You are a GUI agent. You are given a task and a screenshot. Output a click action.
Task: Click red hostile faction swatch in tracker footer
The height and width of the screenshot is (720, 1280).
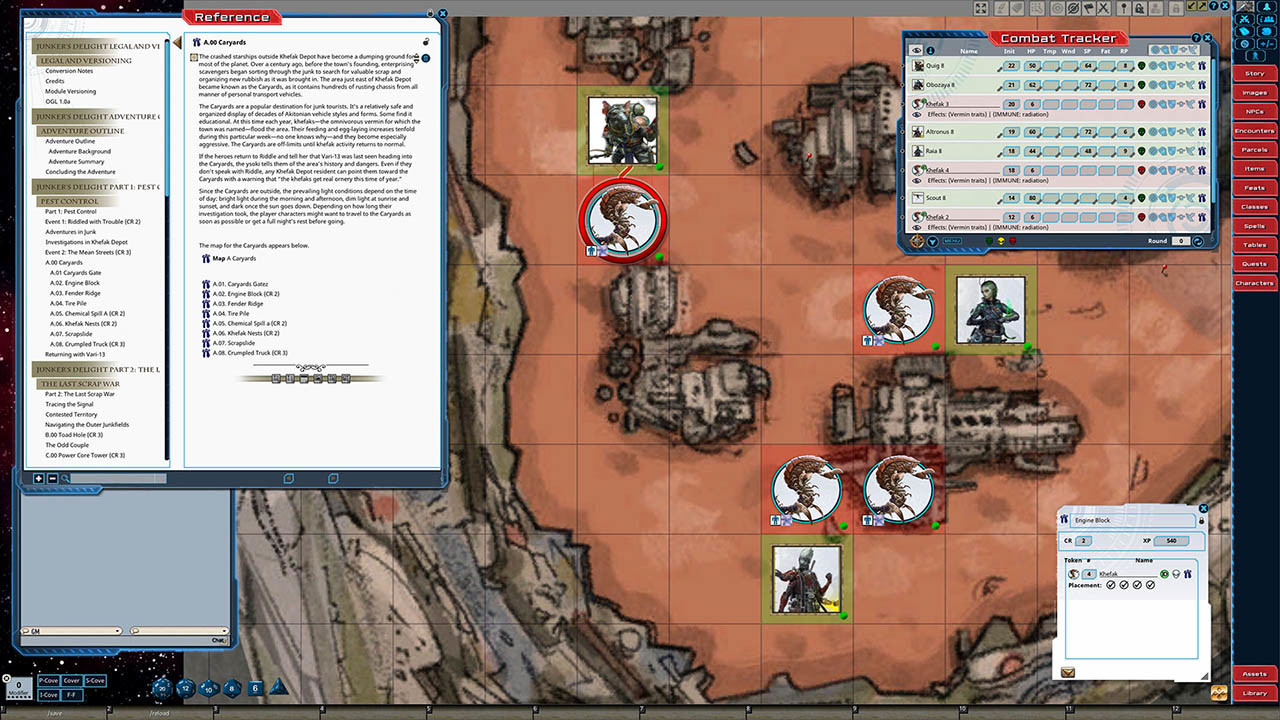(x=1013, y=241)
